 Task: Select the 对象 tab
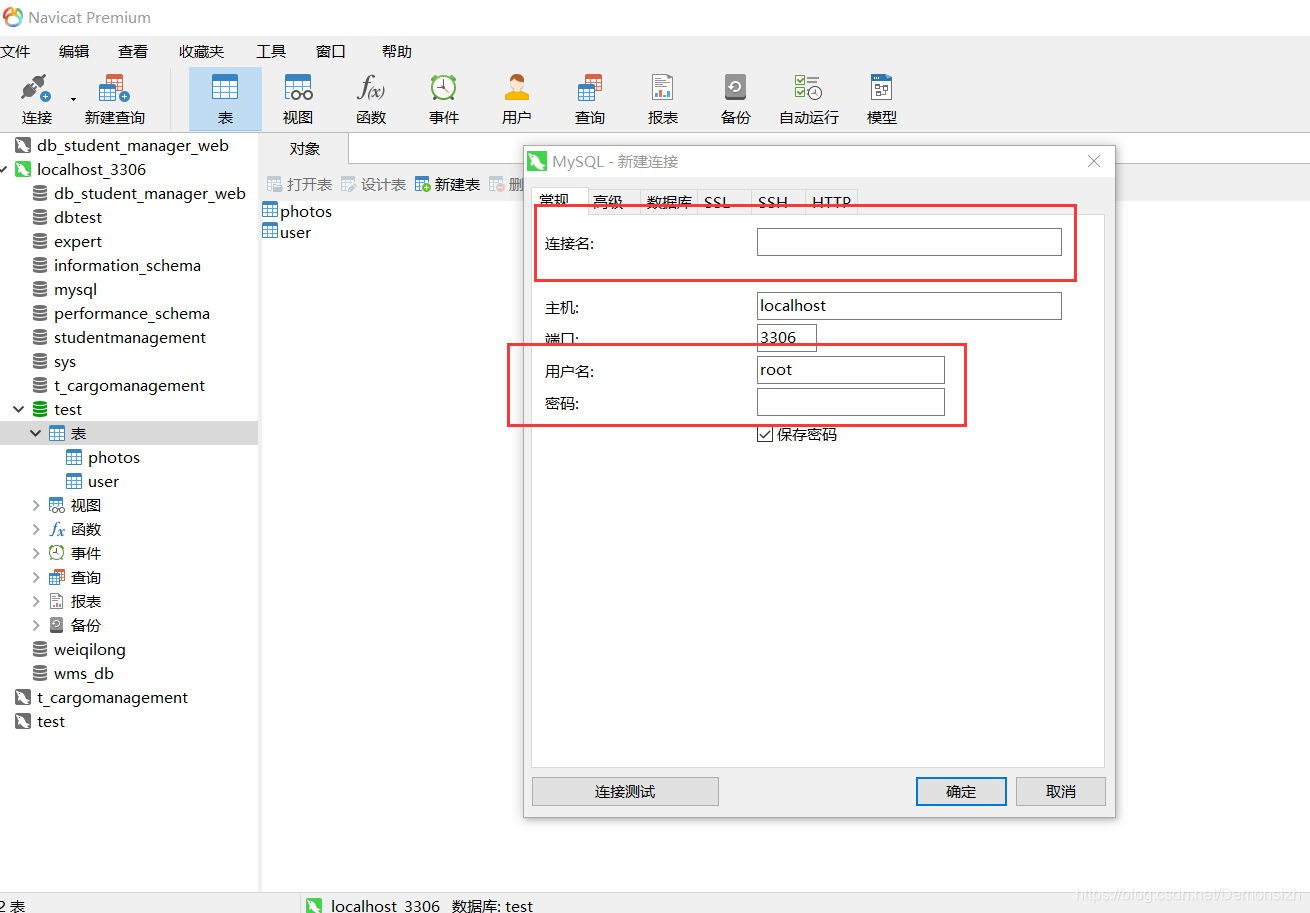[x=305, y=149]
